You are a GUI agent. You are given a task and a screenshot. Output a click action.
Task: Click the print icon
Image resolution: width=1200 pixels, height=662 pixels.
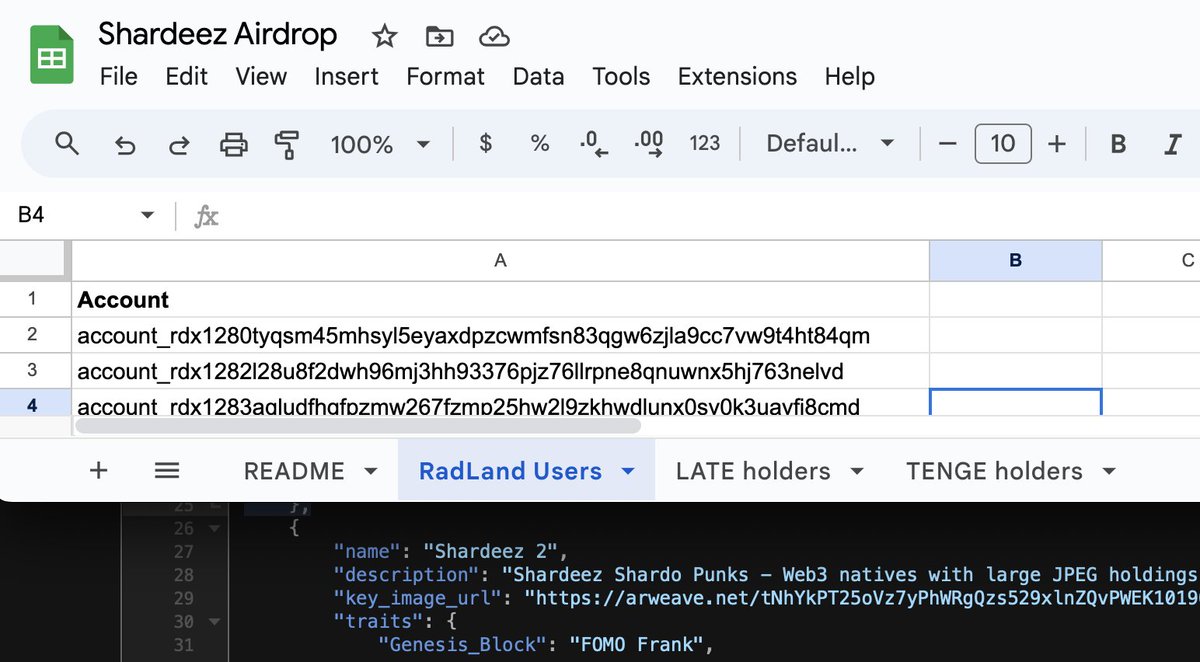[x=233, y=145]
